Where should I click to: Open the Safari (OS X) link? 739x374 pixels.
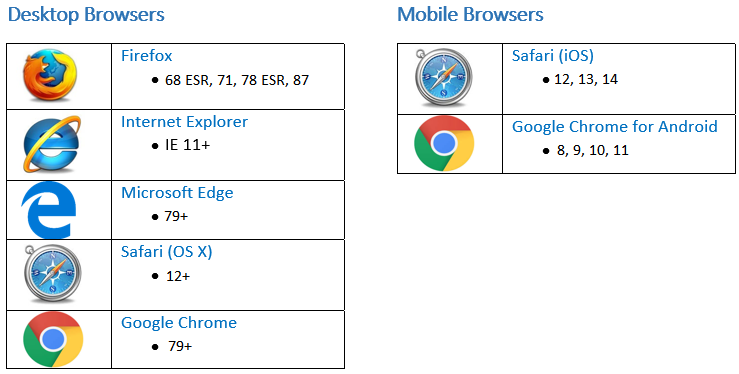167,252
